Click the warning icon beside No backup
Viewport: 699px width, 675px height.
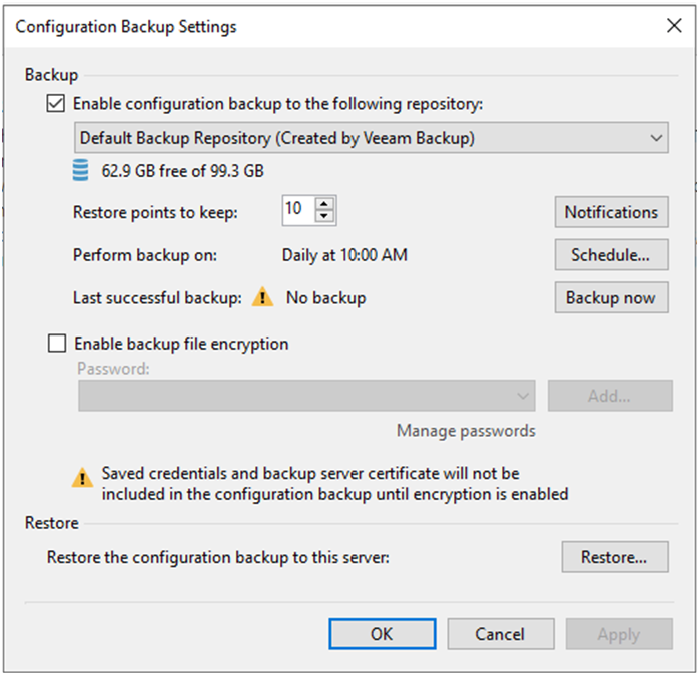(x=262, y=297)
